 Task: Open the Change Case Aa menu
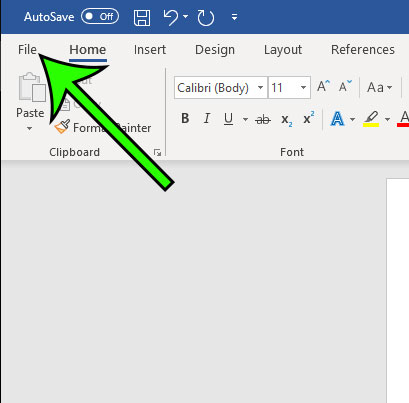click(379, 87)
